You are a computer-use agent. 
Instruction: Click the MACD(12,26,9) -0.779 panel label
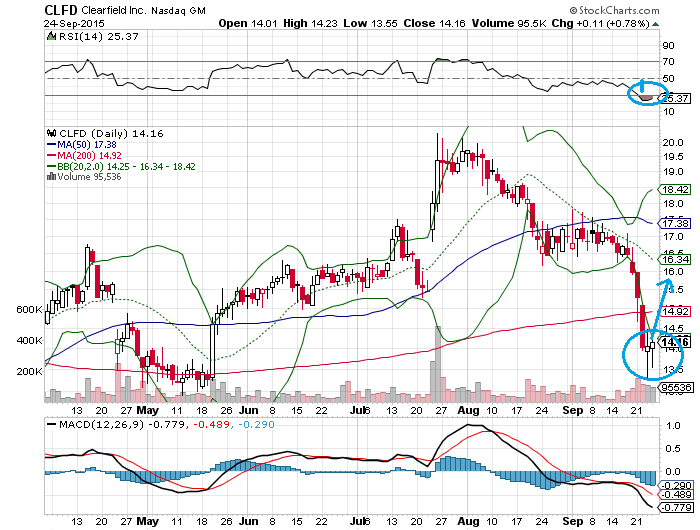(x=122, y=424)
